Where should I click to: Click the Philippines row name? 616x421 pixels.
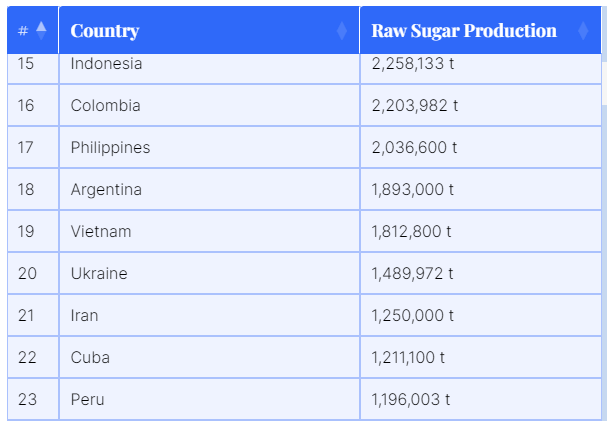[x=110, y=148]
